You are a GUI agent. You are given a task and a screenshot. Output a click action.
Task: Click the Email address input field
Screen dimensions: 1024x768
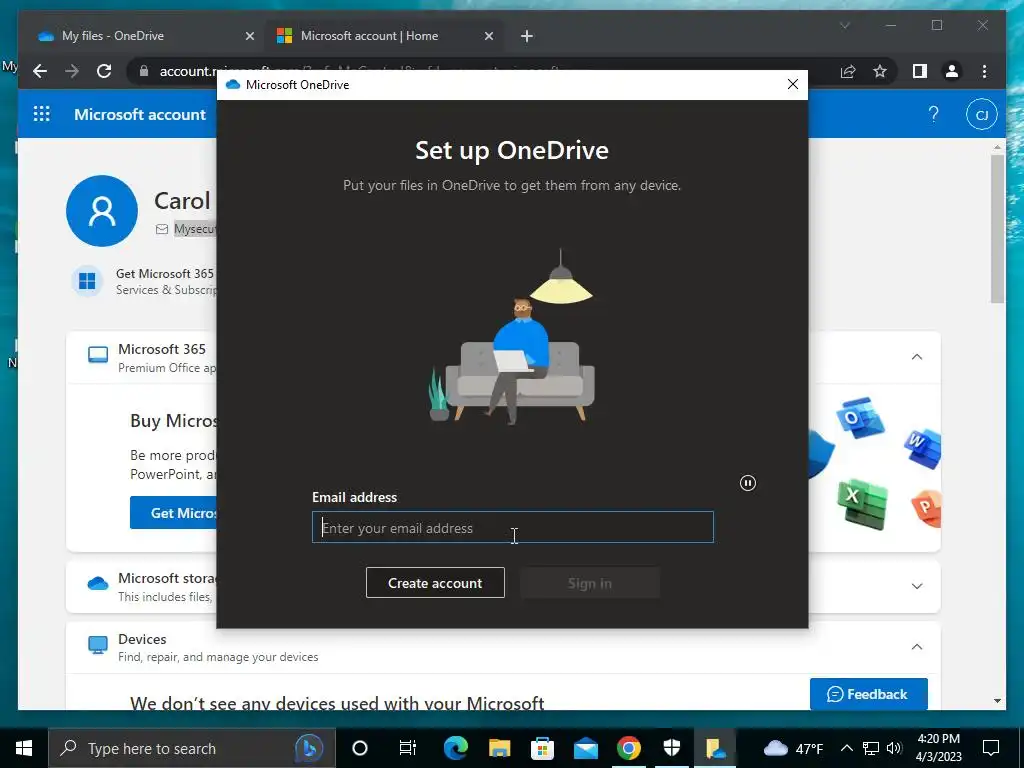point(513,527)
